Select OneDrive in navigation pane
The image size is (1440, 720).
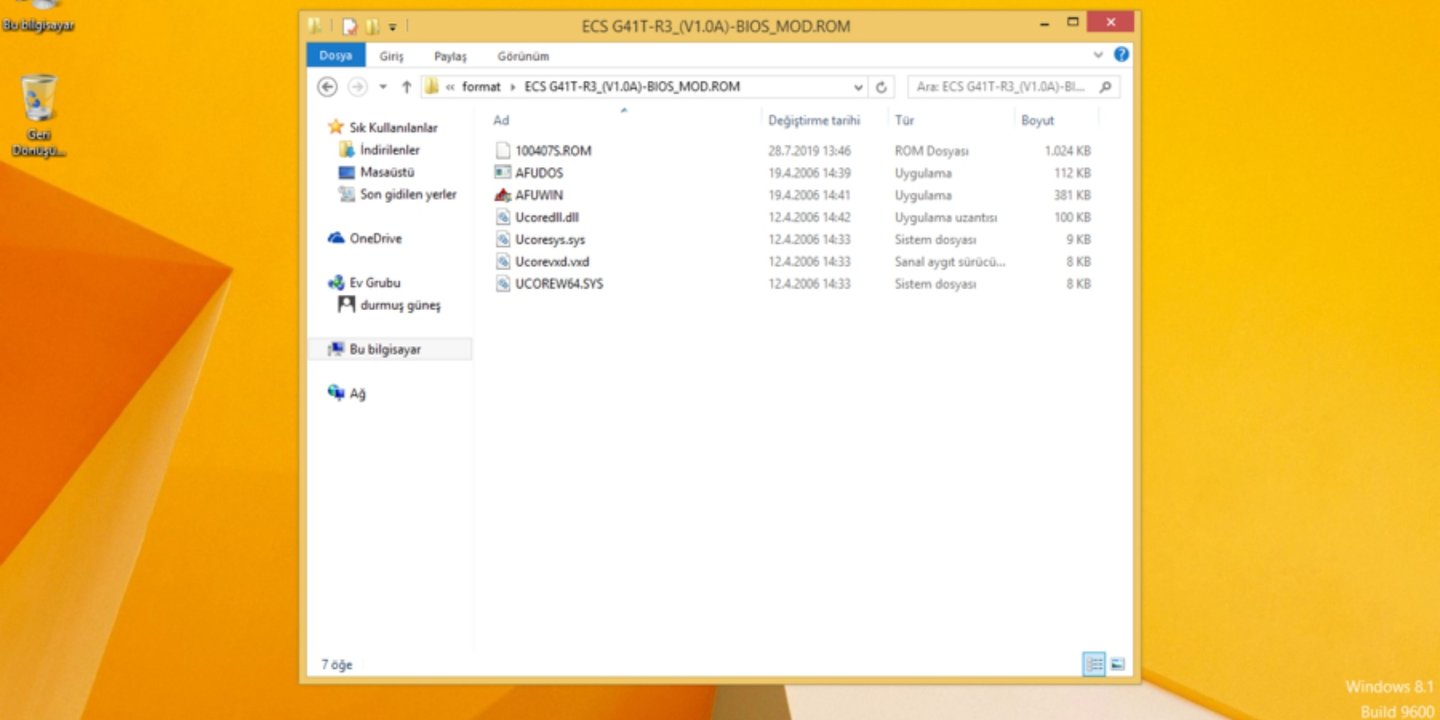click(375, 238)
